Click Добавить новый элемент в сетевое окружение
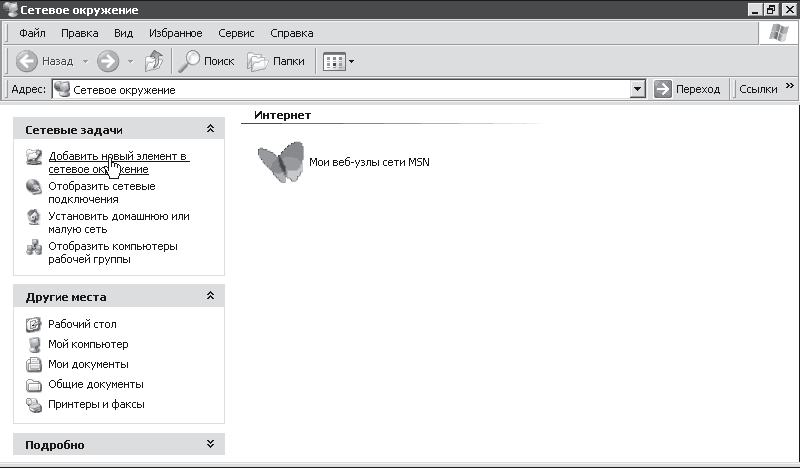This screenshot has width=800, height=468. 118,157
